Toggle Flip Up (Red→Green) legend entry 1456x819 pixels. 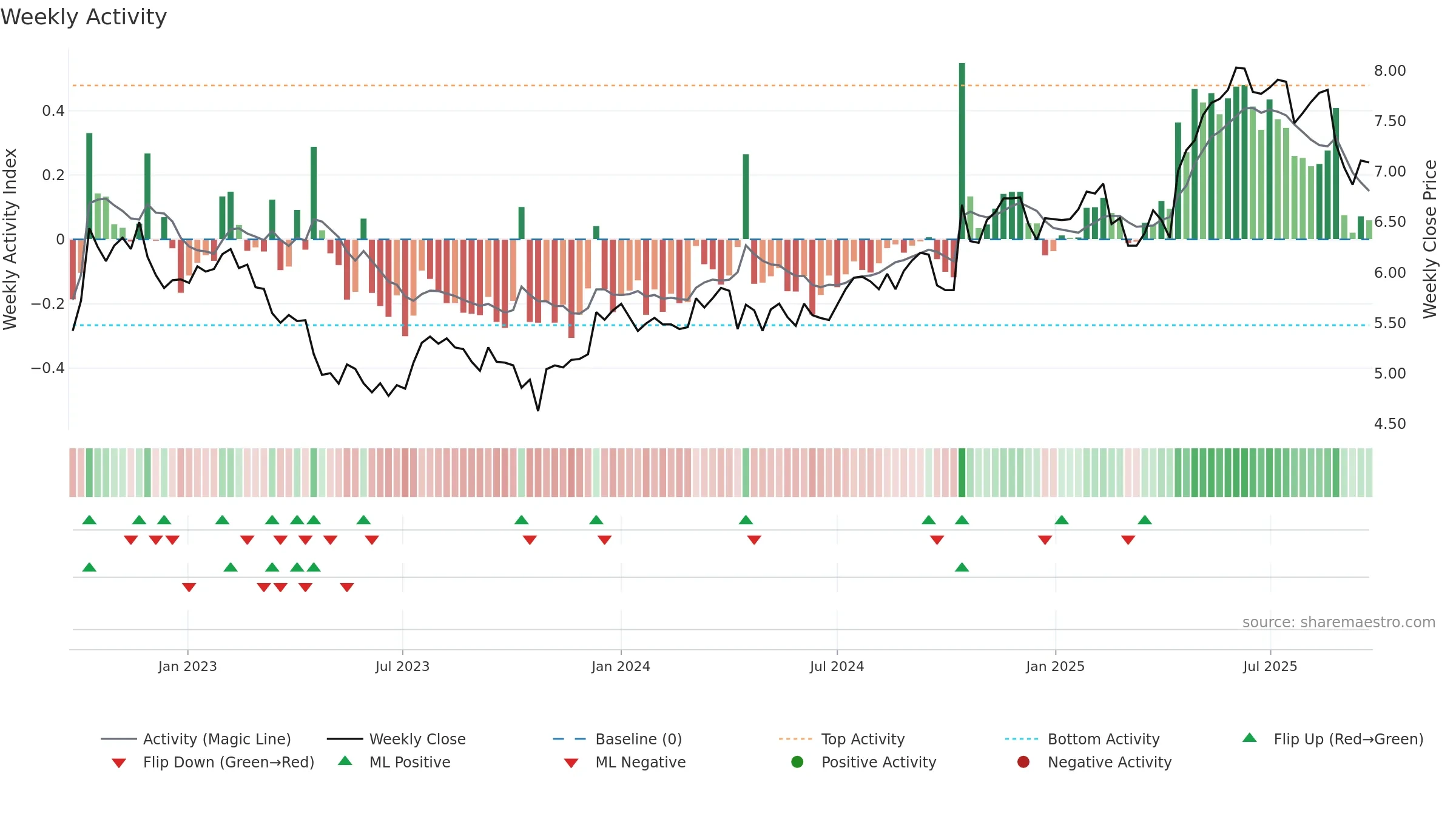point(1333,739)
